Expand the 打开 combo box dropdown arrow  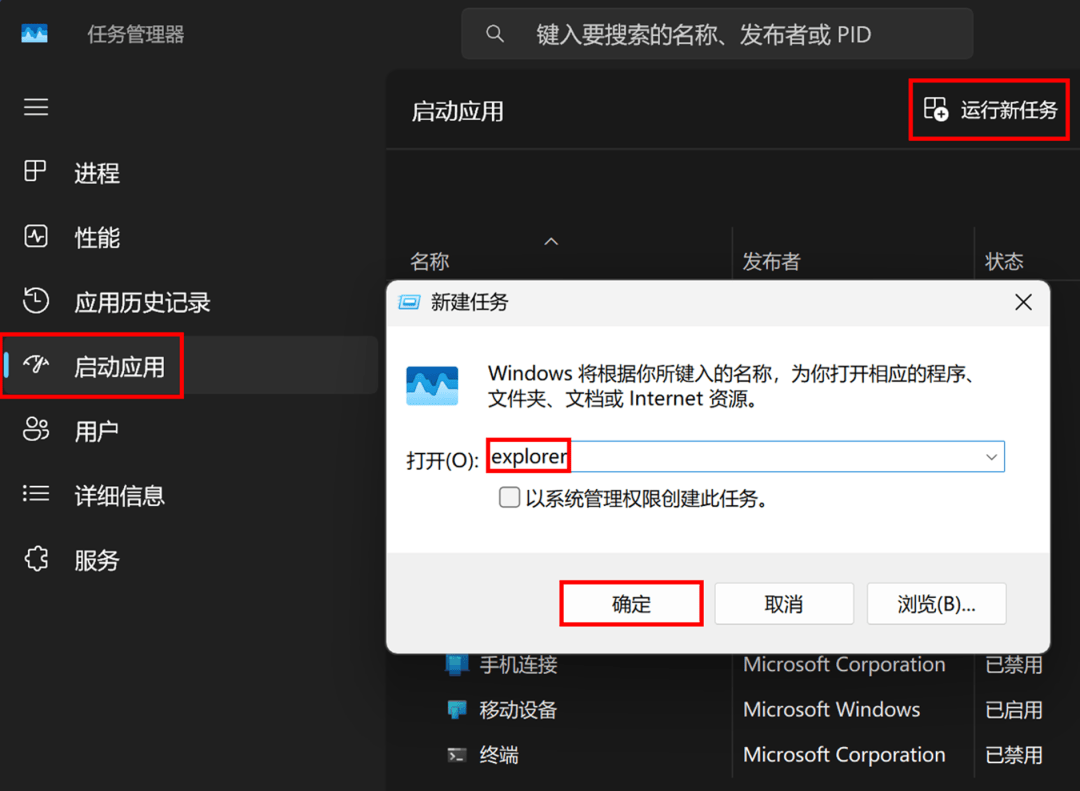coord(991,458)
